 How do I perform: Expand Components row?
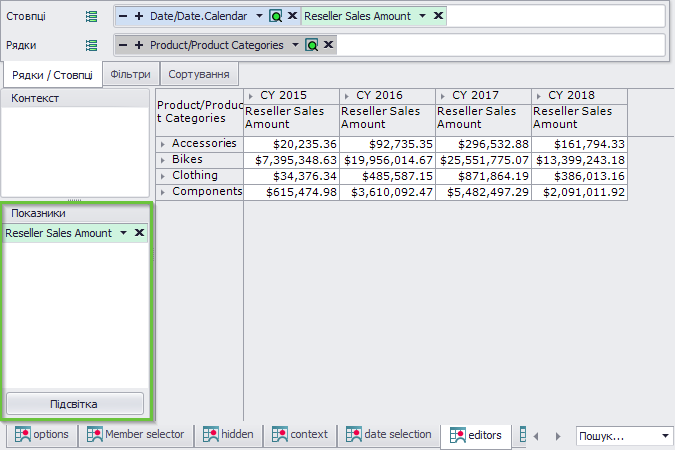point(163,192)
